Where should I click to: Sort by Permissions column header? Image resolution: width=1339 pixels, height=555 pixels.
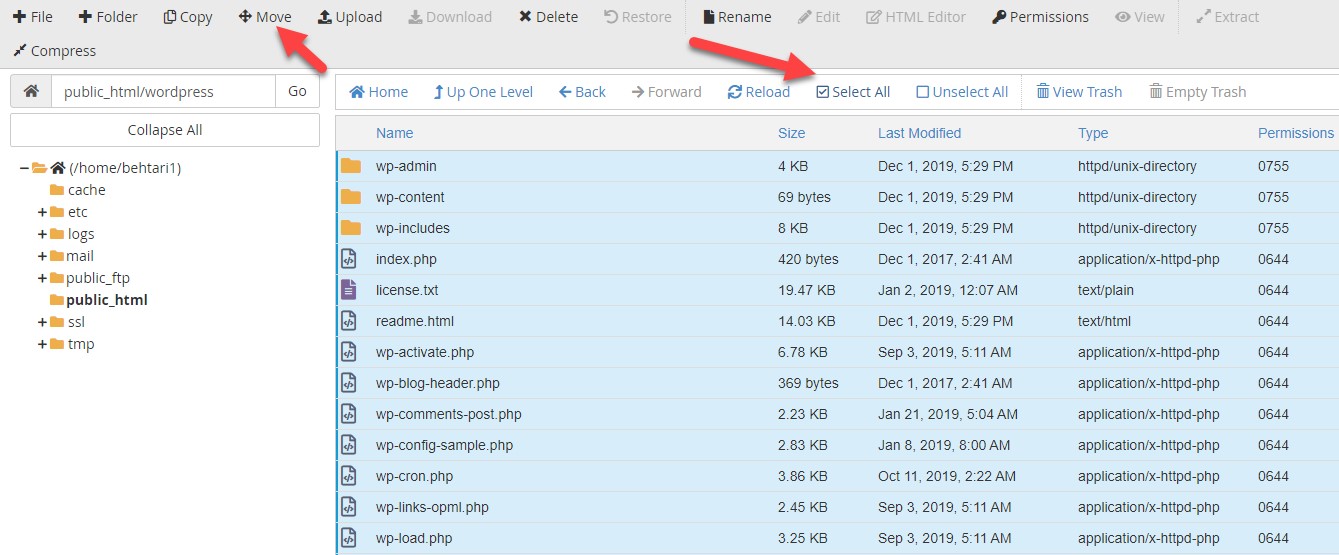point(1296,133)
